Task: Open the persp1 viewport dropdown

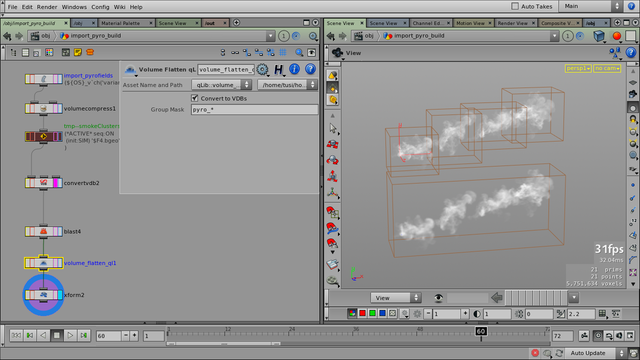Action: (x=578, y=68)
